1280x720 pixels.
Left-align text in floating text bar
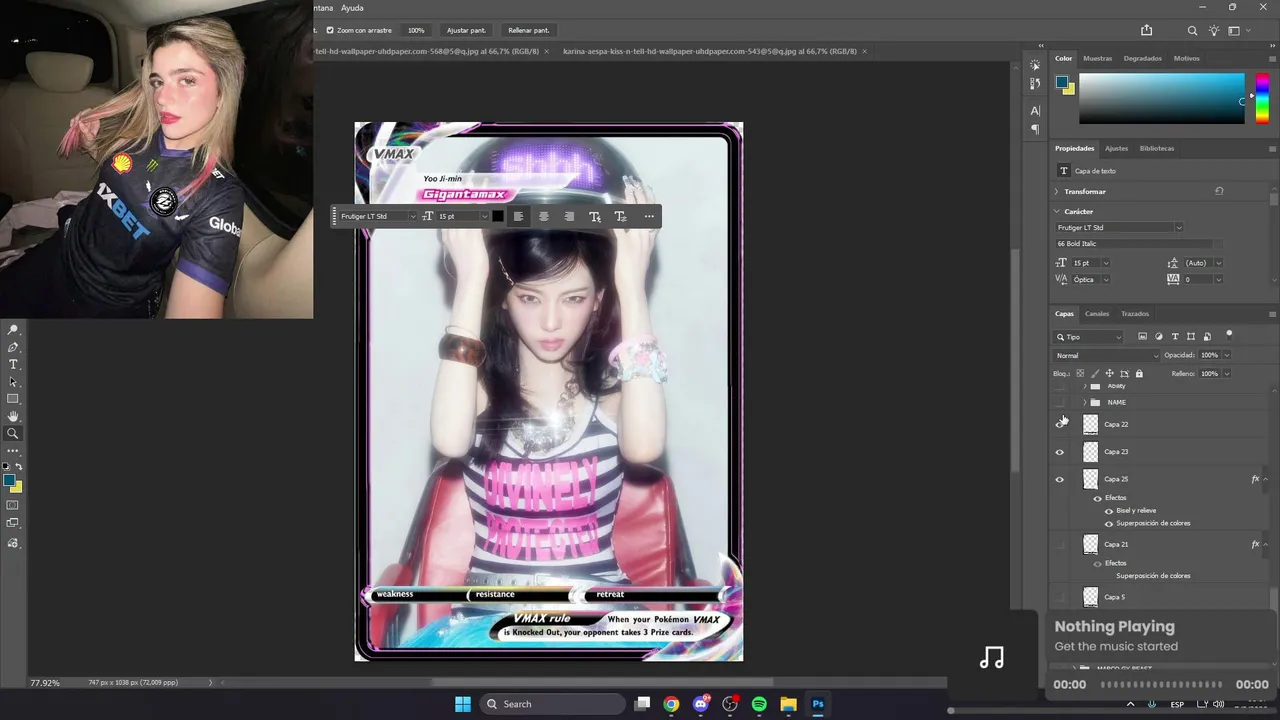click(x=518, y=216)
